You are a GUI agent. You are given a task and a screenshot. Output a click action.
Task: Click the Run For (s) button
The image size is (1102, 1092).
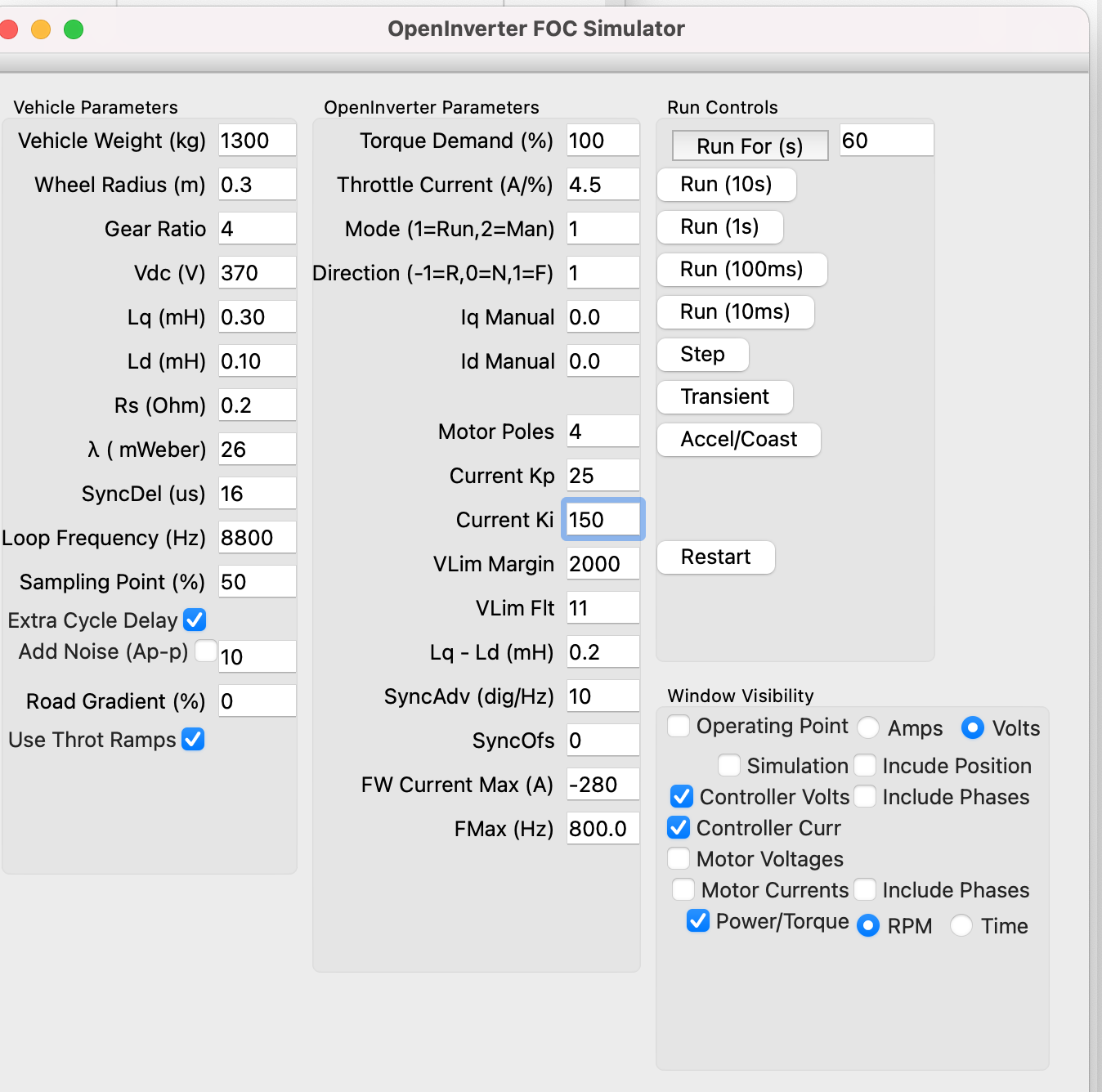click(x=749, y=146)
